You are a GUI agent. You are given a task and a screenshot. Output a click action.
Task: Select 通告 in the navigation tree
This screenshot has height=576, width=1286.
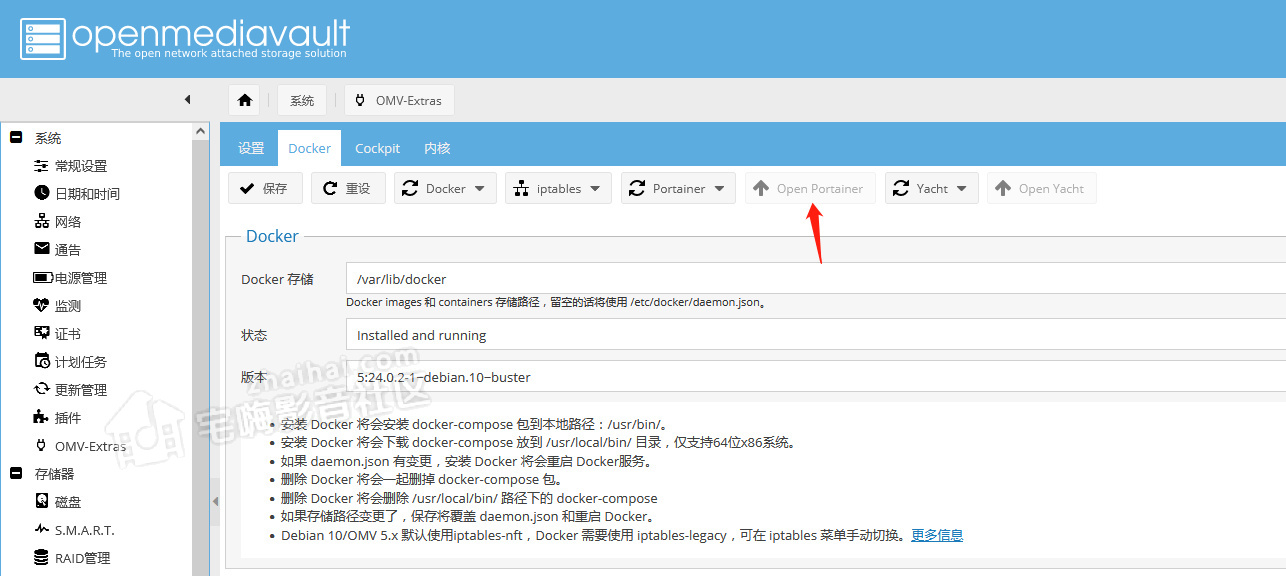68,250
